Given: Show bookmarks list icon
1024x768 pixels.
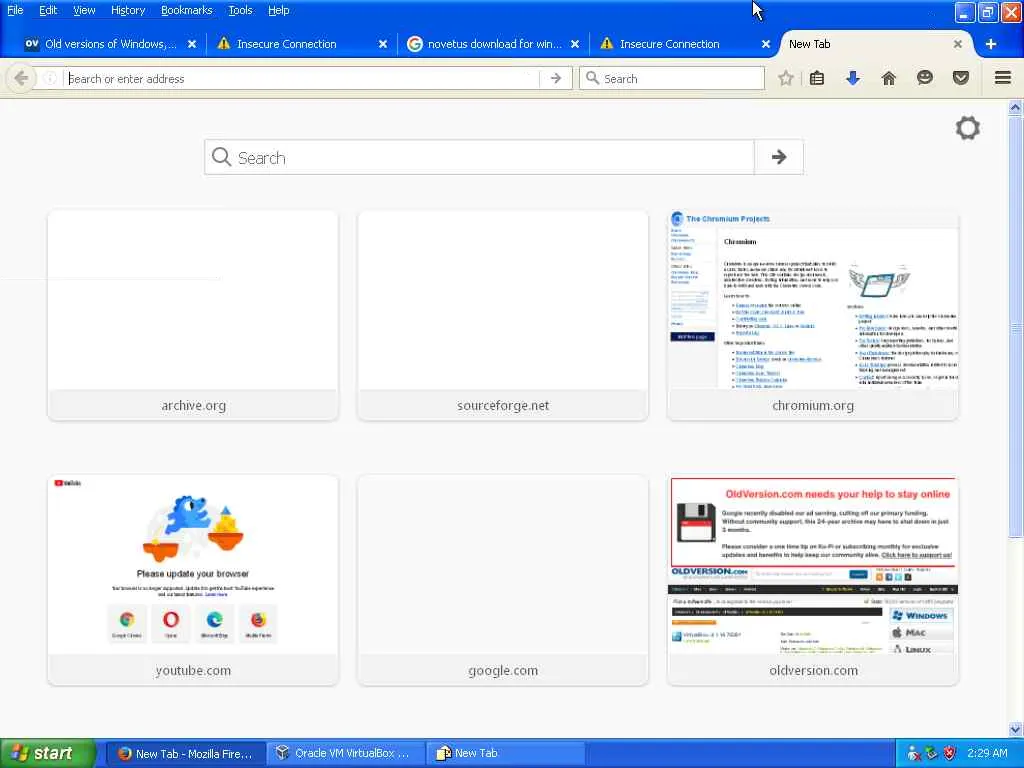Looking at the screenshot, I should (817, 78).
